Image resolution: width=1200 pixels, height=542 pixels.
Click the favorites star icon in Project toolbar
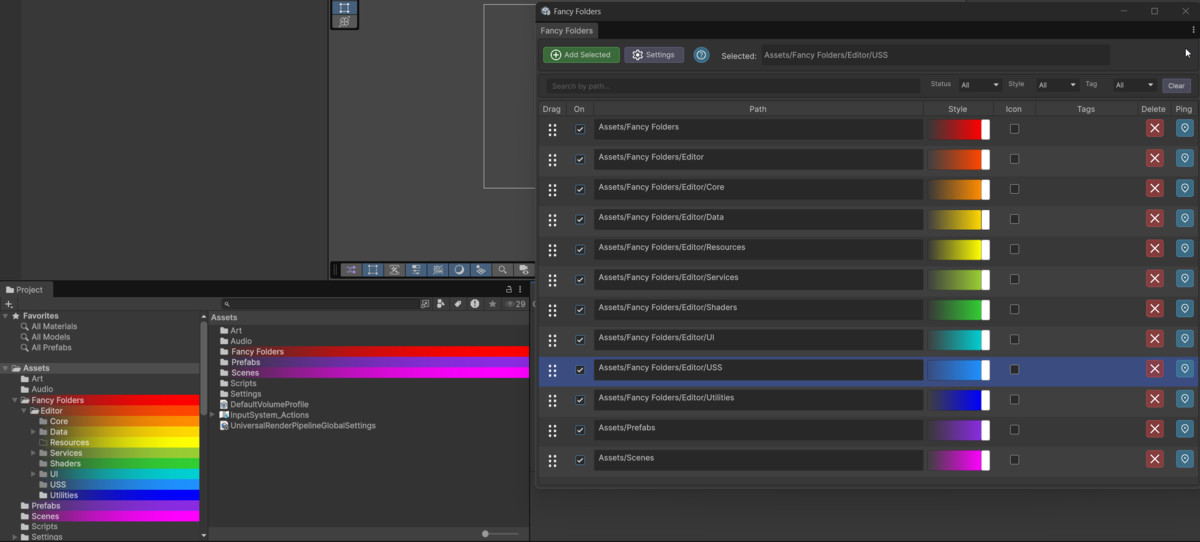(x=492, y=304)
